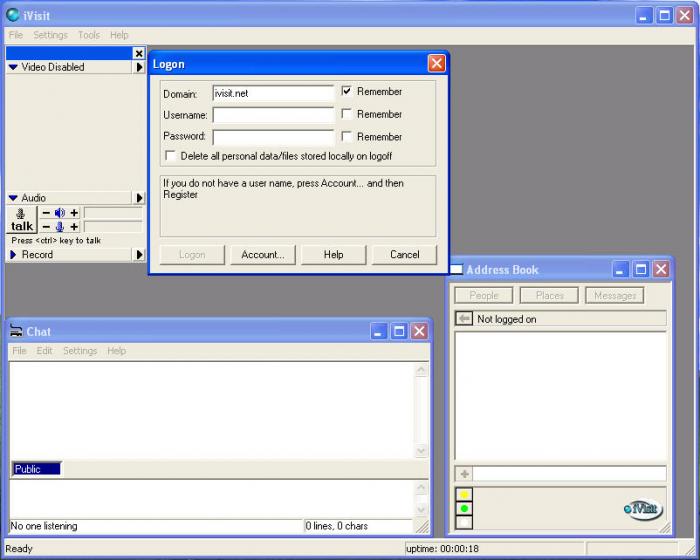Image resolution: width=700 pixels, height=560 pixels.
Task: Click '0 lines, 0 chars' status text
Action: tap(337, 526)
